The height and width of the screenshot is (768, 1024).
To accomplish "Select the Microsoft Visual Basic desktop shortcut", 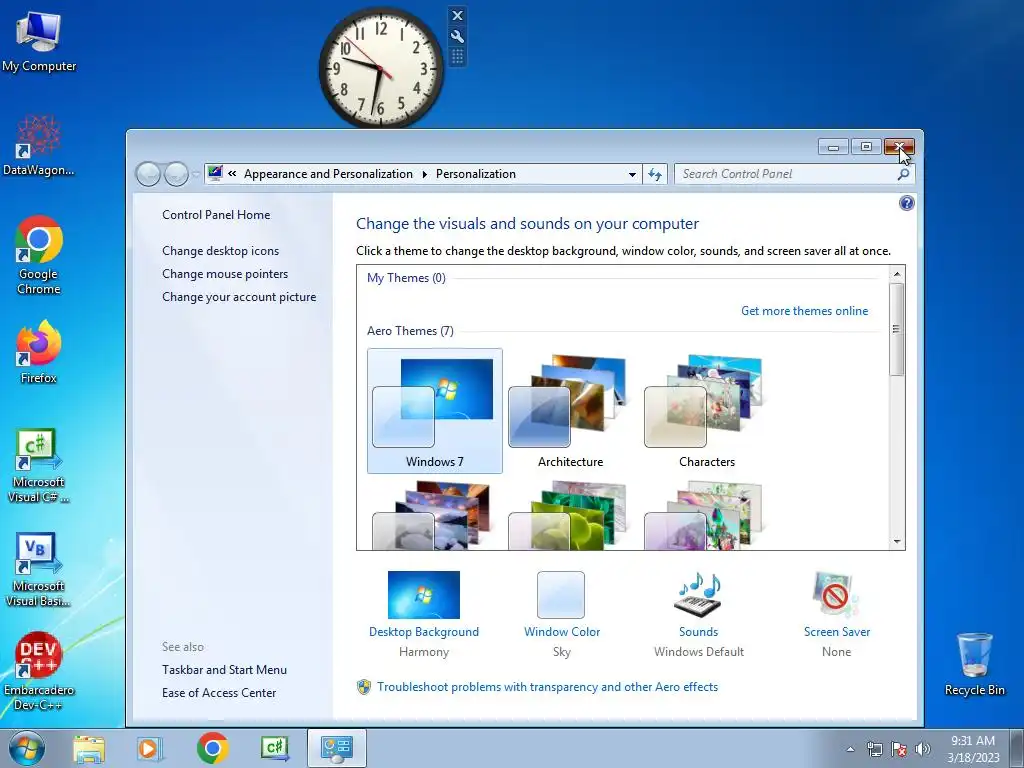I will point(39,570).
